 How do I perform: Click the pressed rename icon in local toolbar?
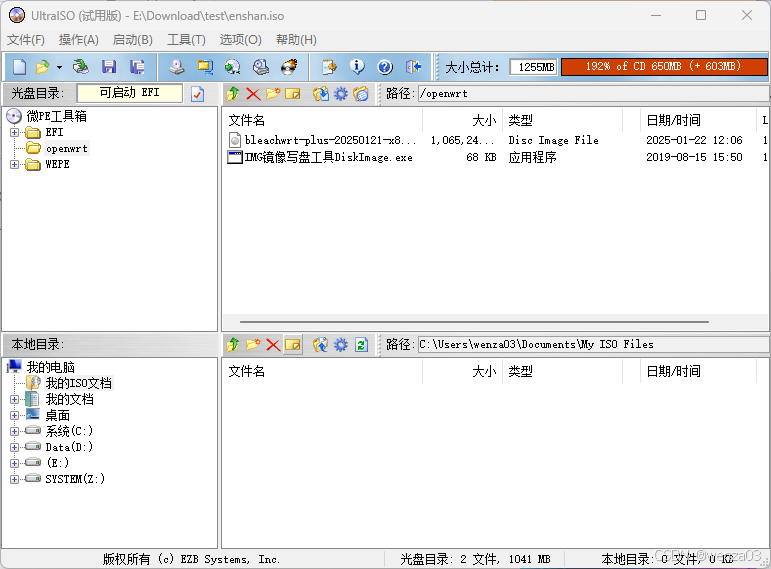(x=293, y=345)
